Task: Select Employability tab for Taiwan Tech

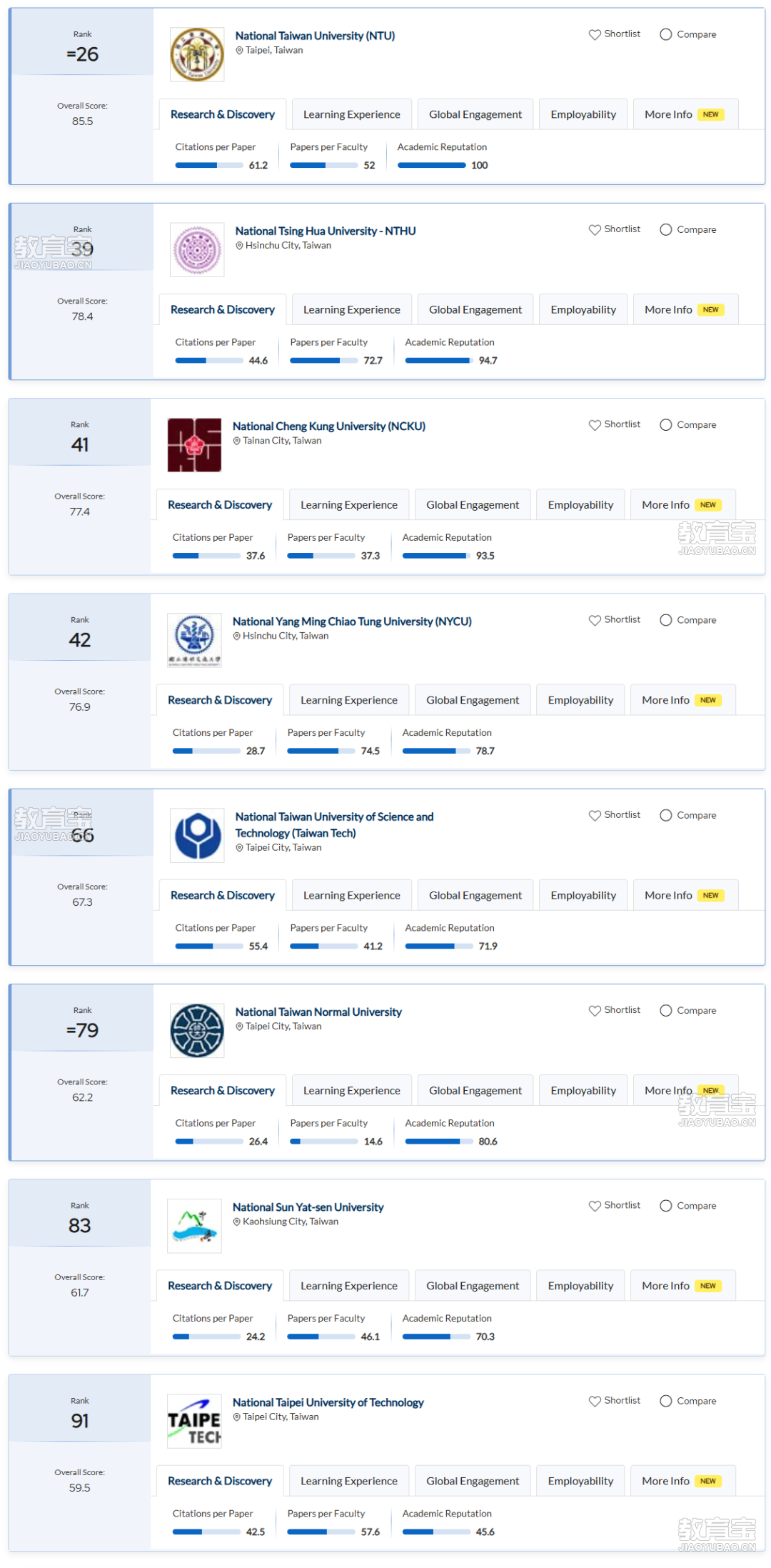Action: point(583,895)
